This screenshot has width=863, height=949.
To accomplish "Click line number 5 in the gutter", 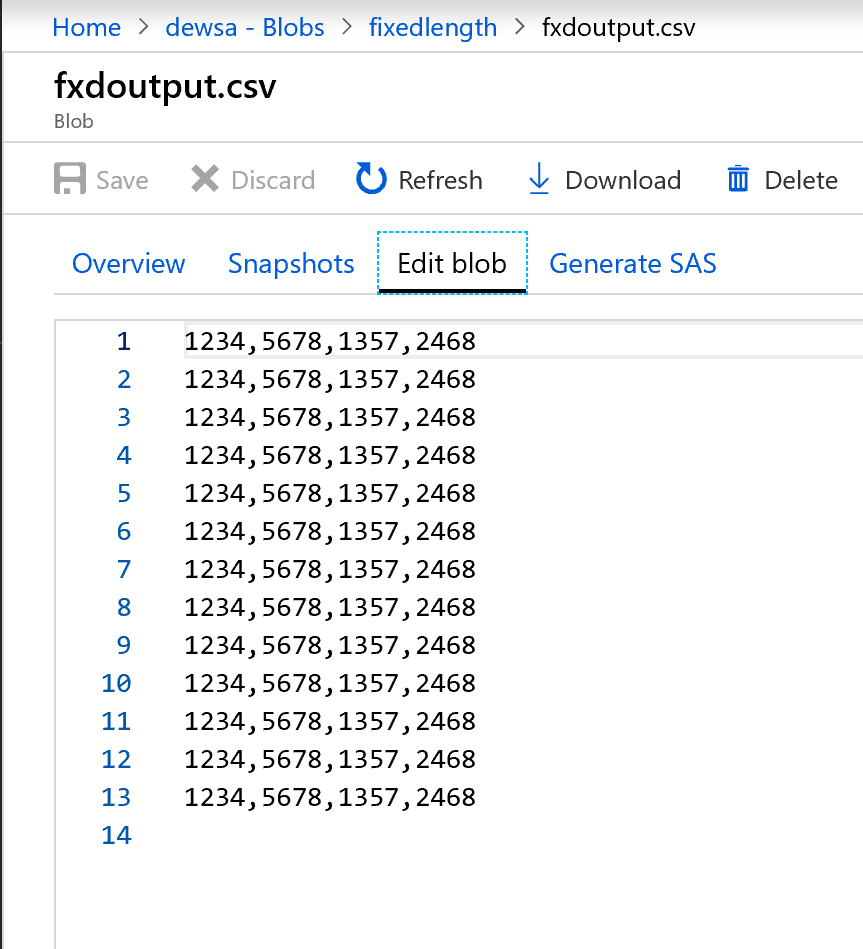I will [123, 493].
